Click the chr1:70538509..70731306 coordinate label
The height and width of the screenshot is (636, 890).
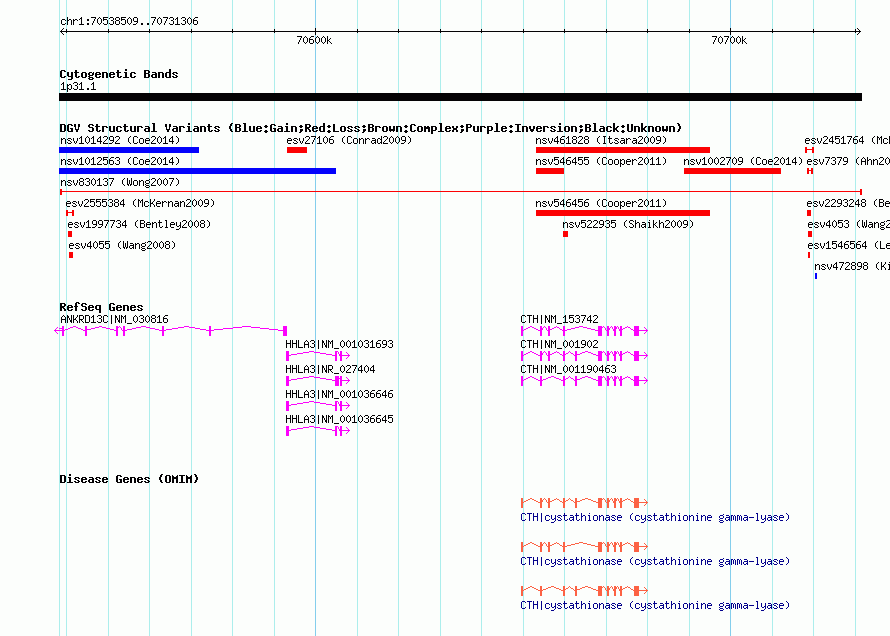129,22
